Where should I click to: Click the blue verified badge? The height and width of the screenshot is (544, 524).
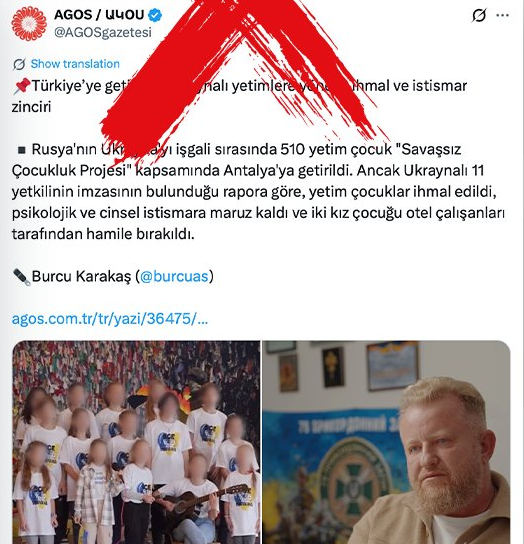[155, 15]
